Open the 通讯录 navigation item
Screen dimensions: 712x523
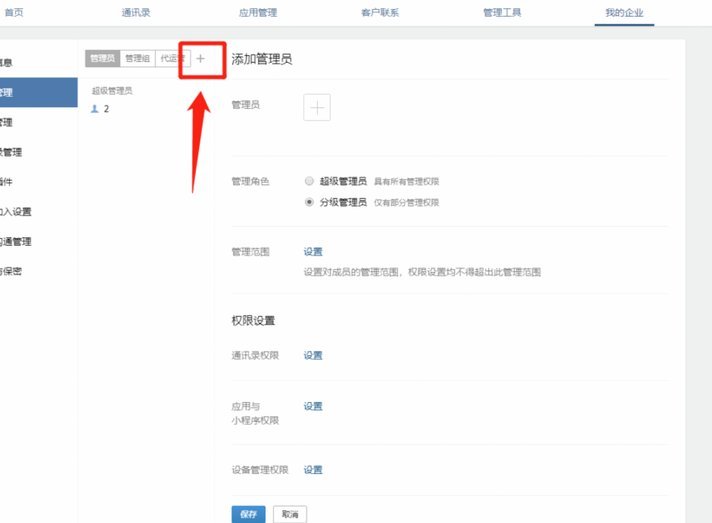136,12
